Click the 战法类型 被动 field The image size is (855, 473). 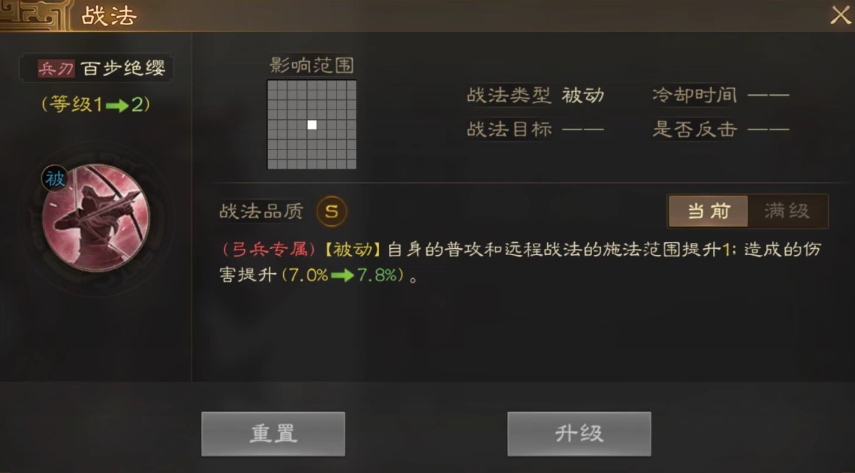pos(535,95)
